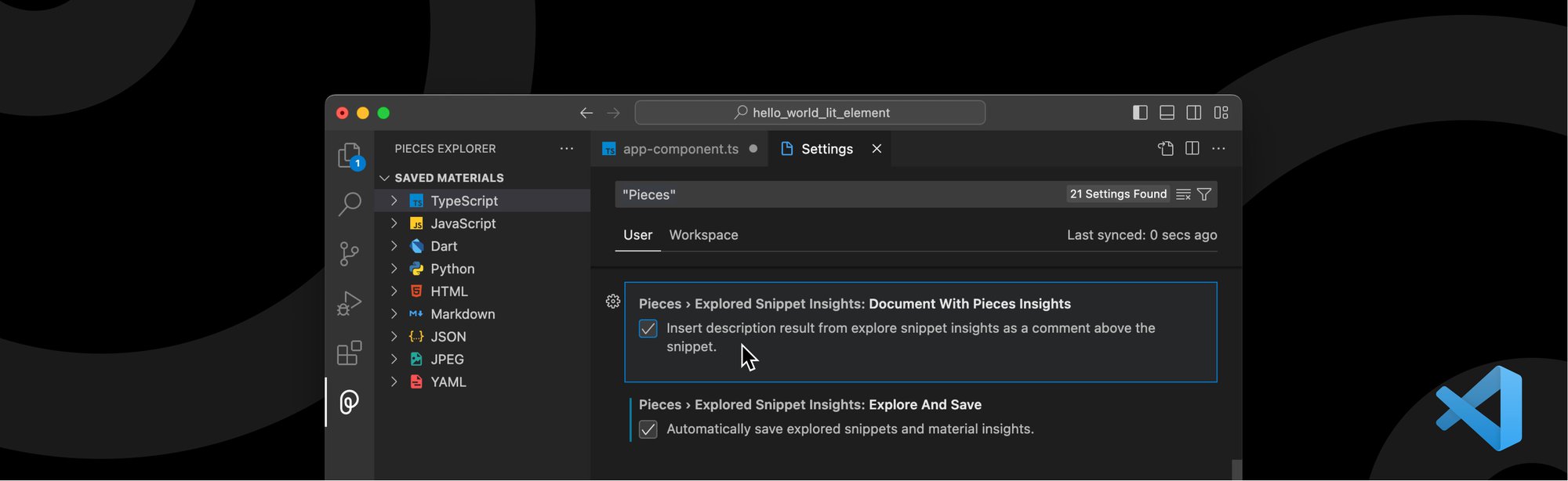Expand the Markdown materials folder
Image resolution: width=1568 pixels, height=481 pixels.
(394, 314)
